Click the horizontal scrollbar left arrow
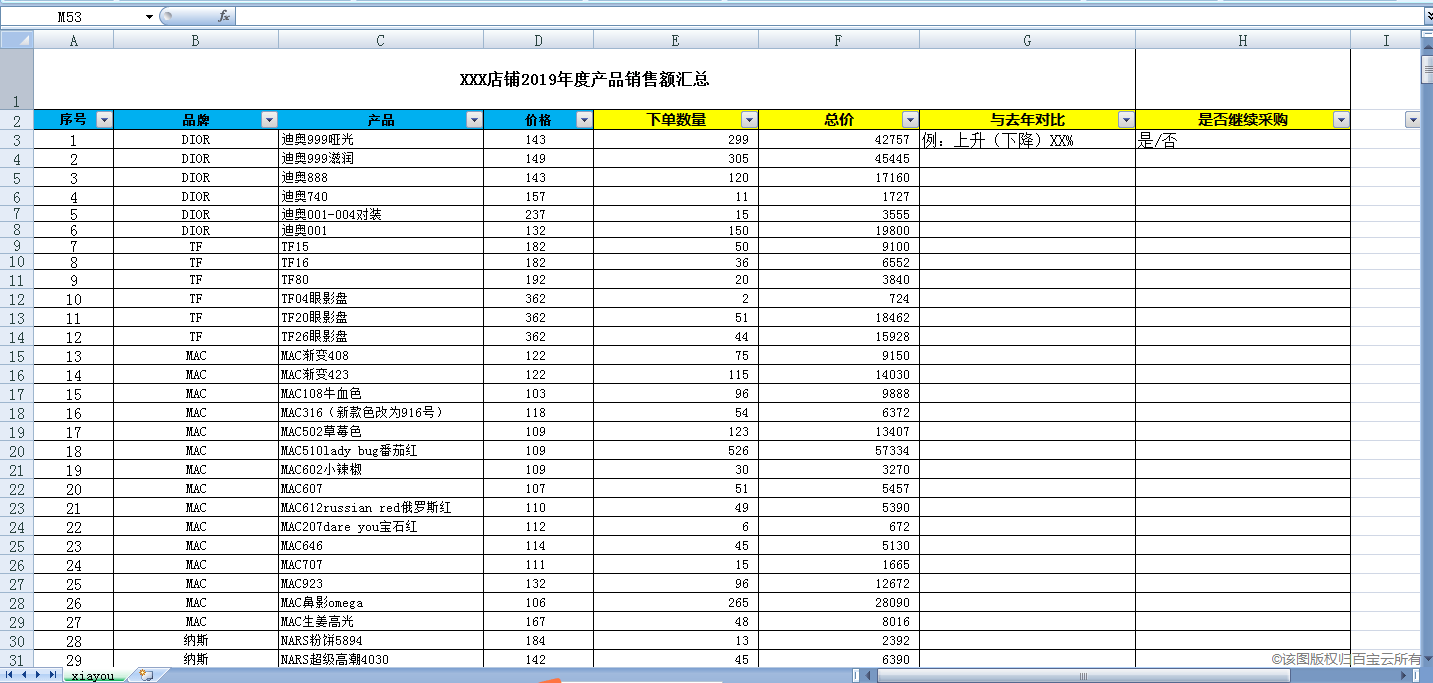This screenshot has width=1433, height=683. point(868,676)
